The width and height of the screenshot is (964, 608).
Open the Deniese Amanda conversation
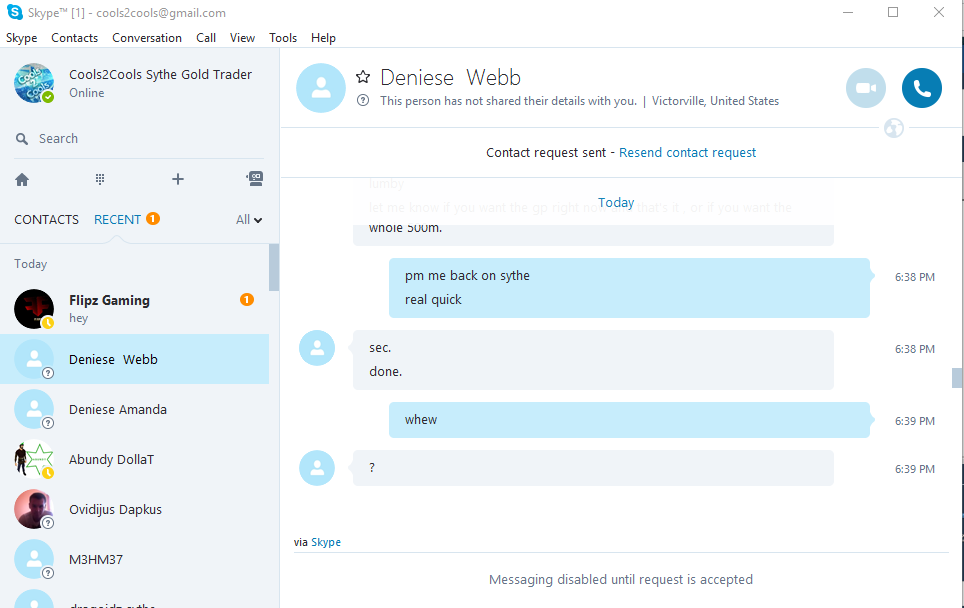tap(135, 409)
